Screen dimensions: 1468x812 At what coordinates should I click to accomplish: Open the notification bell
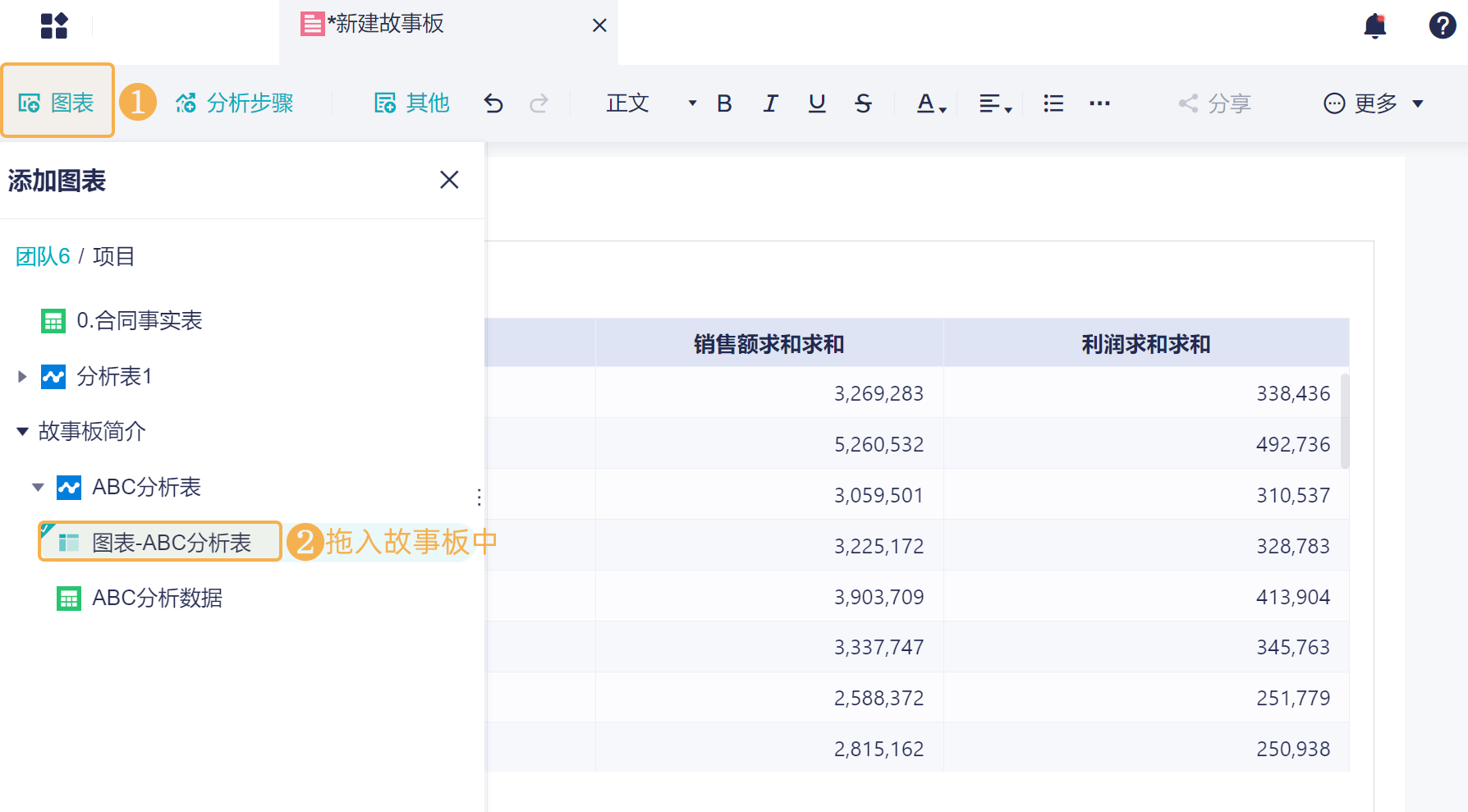click(1375, 25)
